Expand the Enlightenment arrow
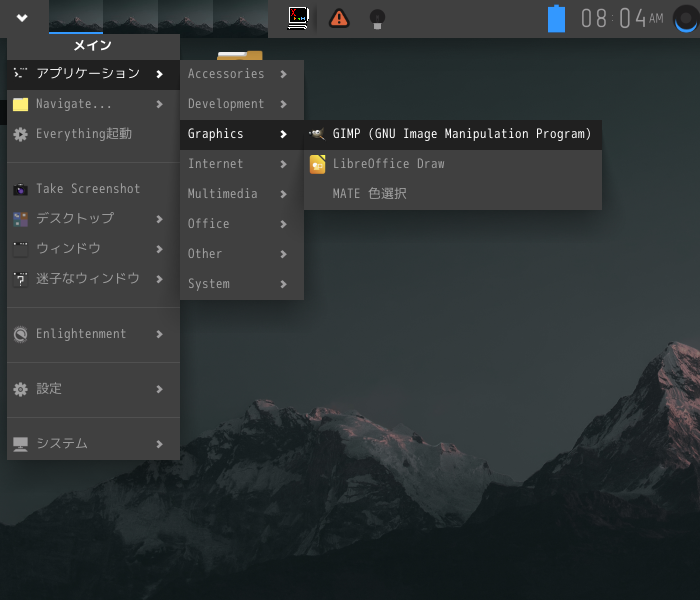 (159, 334)
